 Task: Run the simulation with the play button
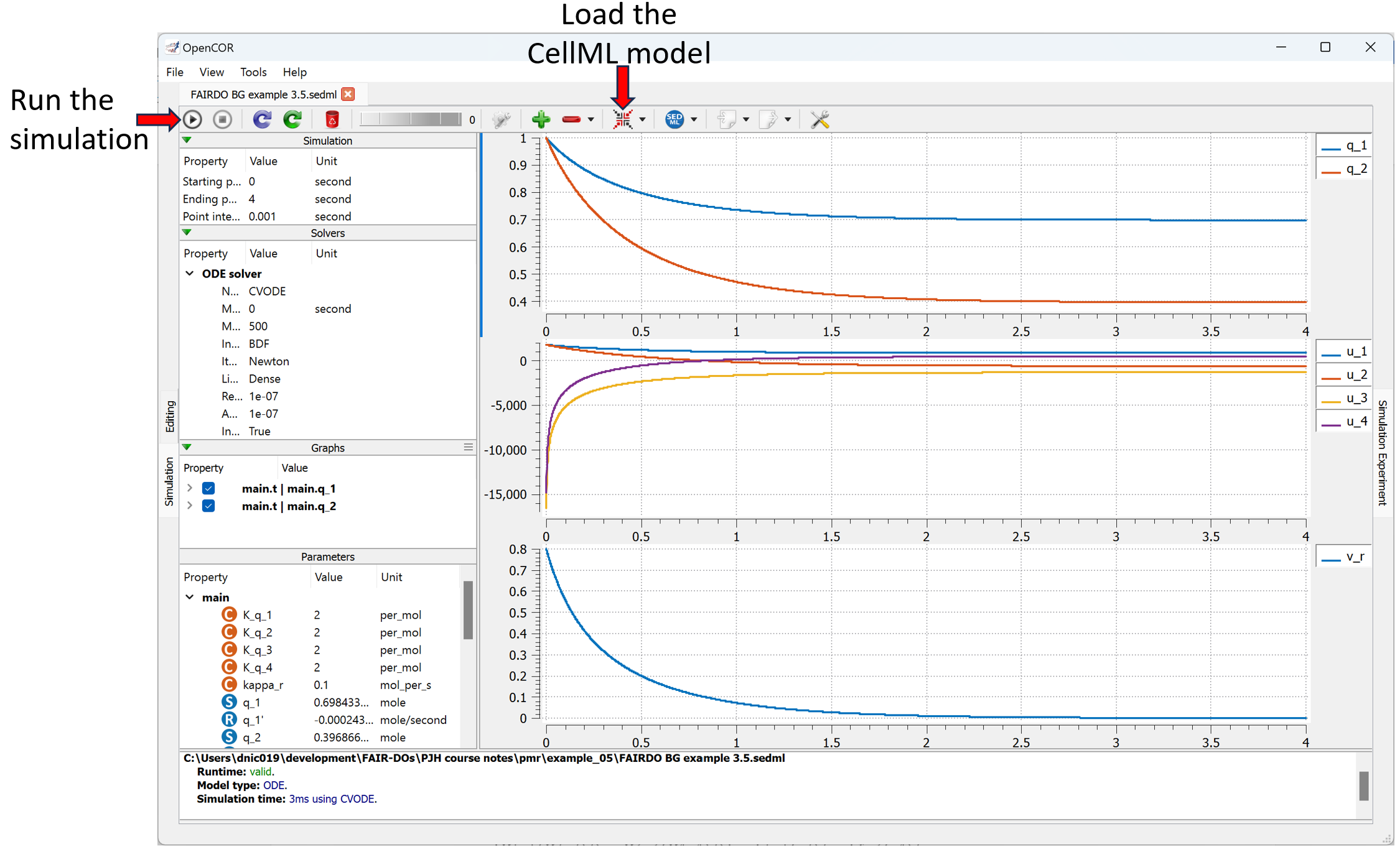193,119
